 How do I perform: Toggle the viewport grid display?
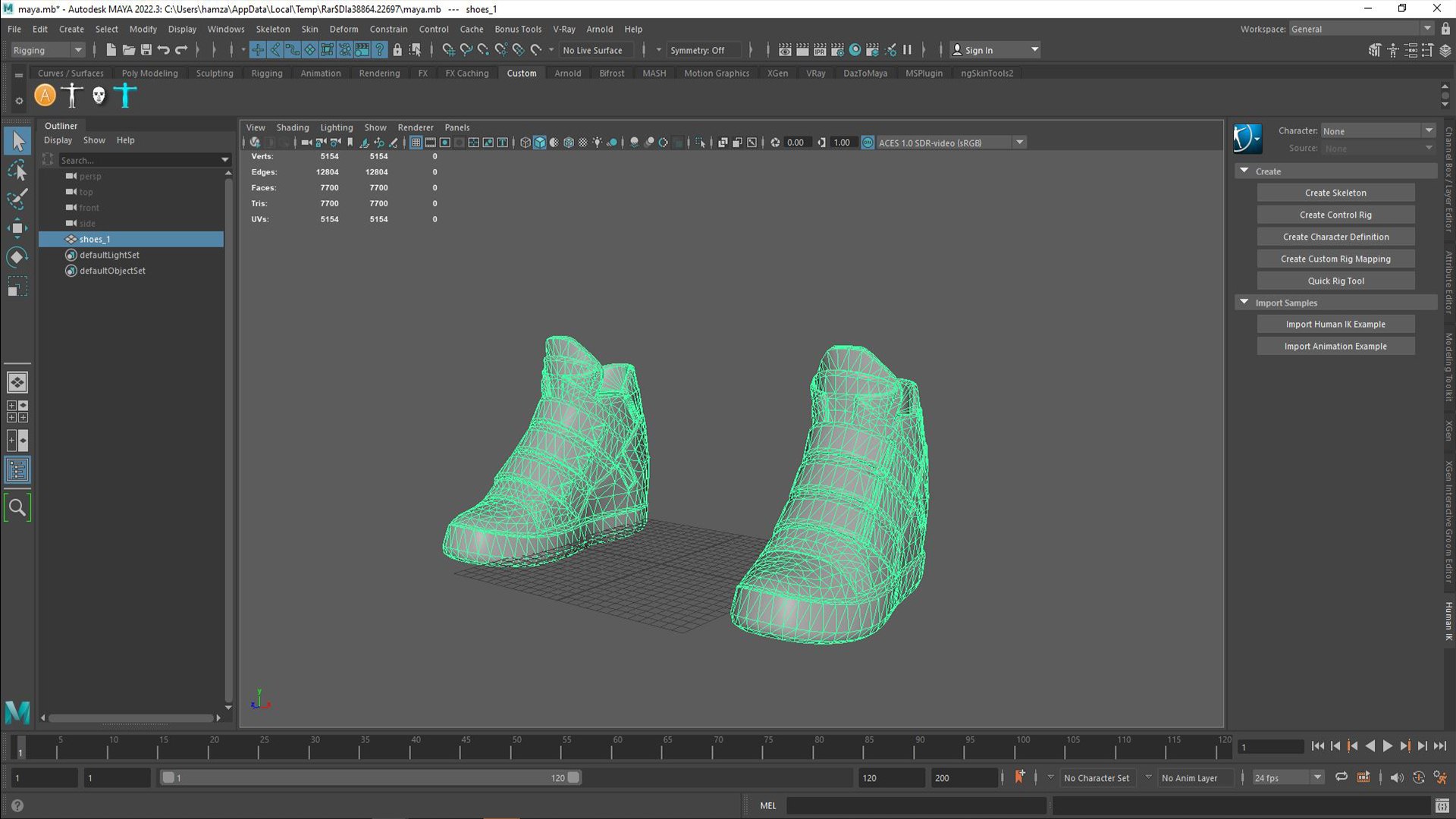click(416, 143)
